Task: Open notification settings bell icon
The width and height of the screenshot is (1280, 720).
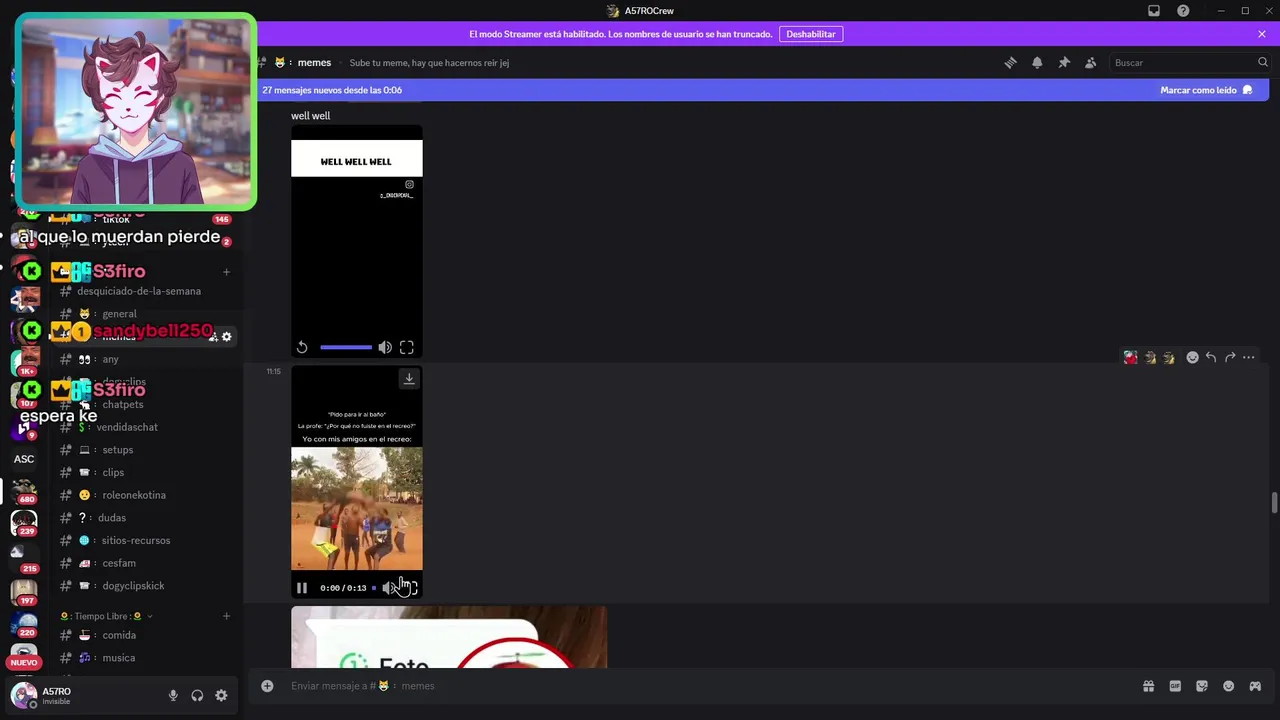Action: coord(1037,62)
